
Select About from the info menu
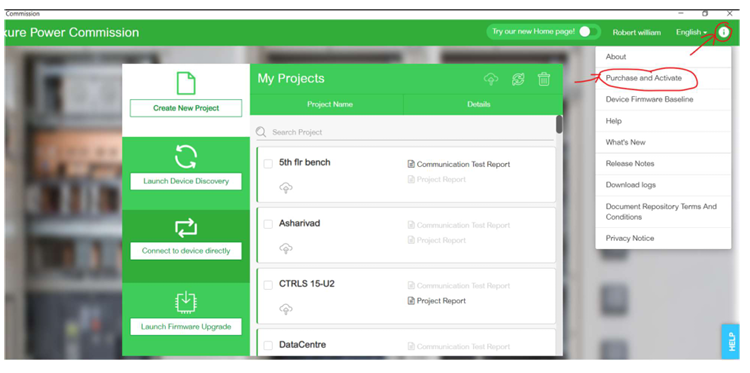[x=663, y=56]
